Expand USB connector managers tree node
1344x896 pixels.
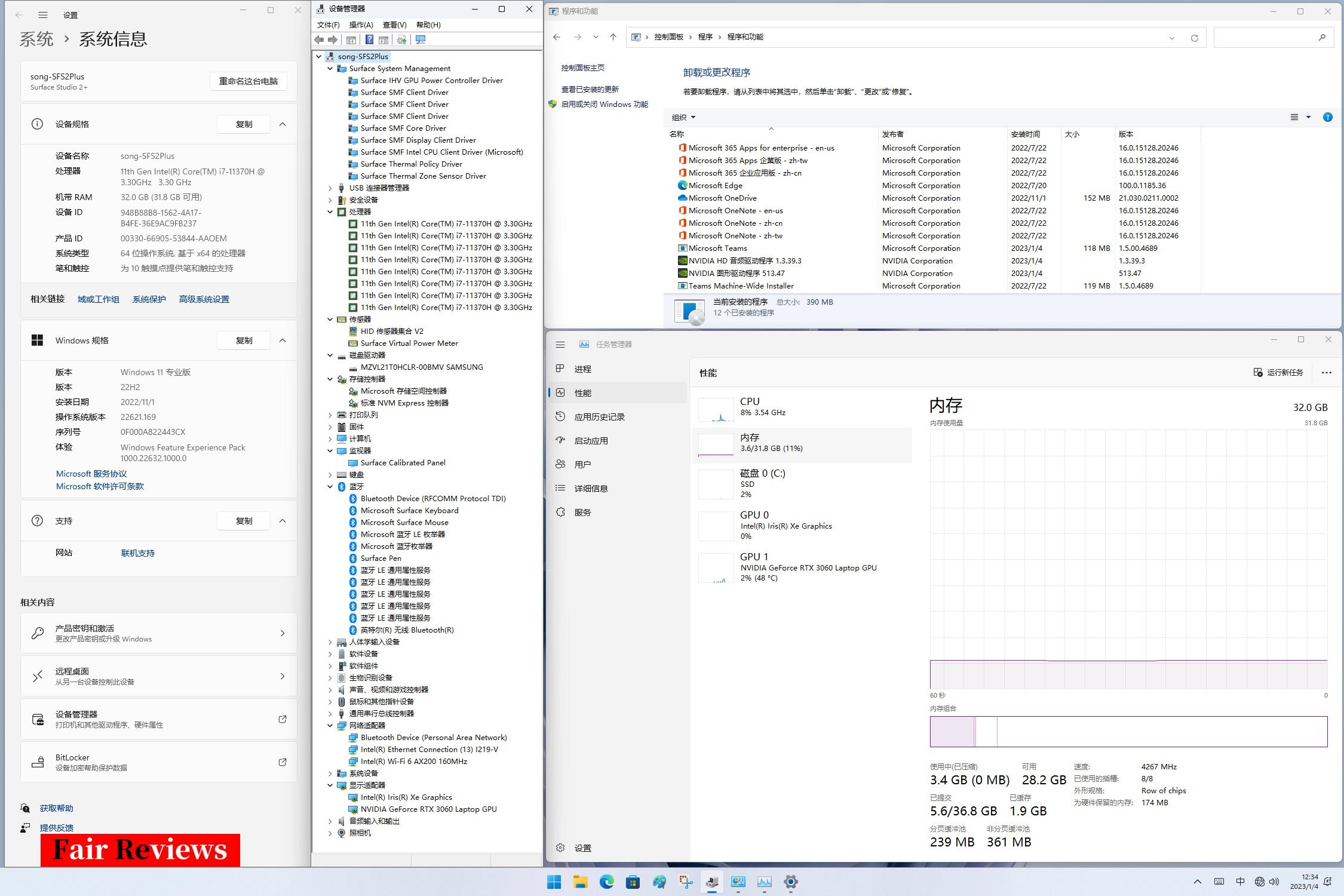(x=330, y=188)
